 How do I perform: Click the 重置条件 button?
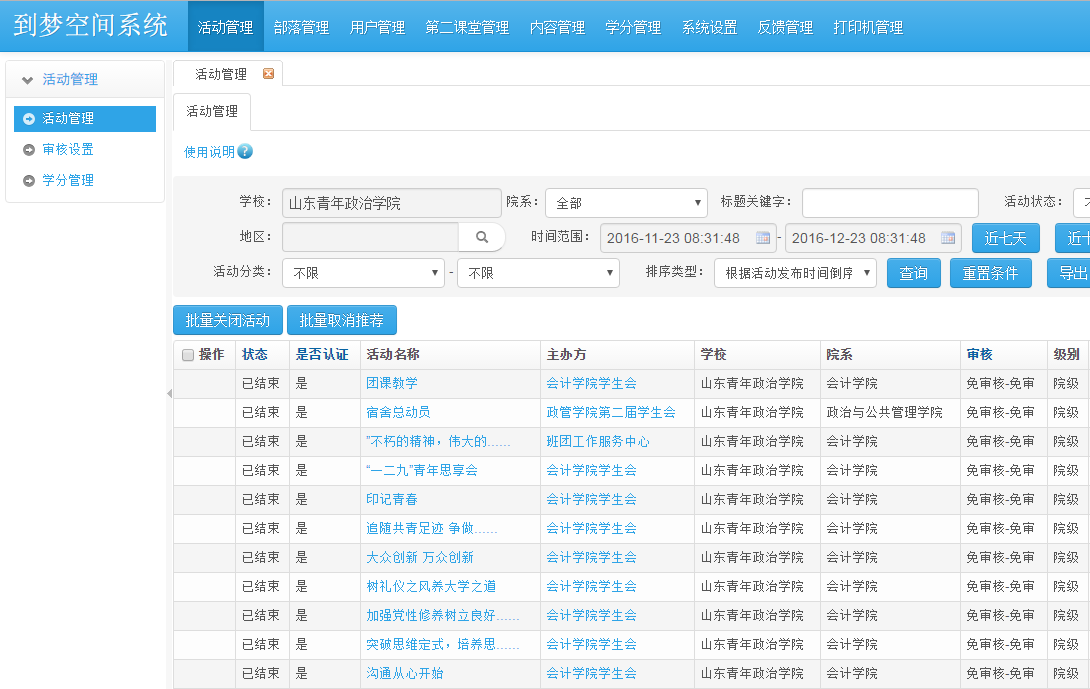(989, 273)
